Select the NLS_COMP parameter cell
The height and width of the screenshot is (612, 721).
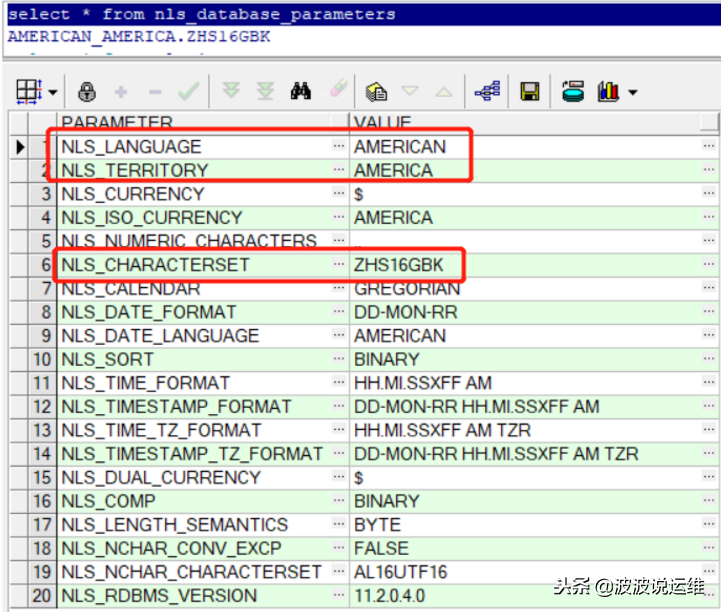(x=202, y=501)
